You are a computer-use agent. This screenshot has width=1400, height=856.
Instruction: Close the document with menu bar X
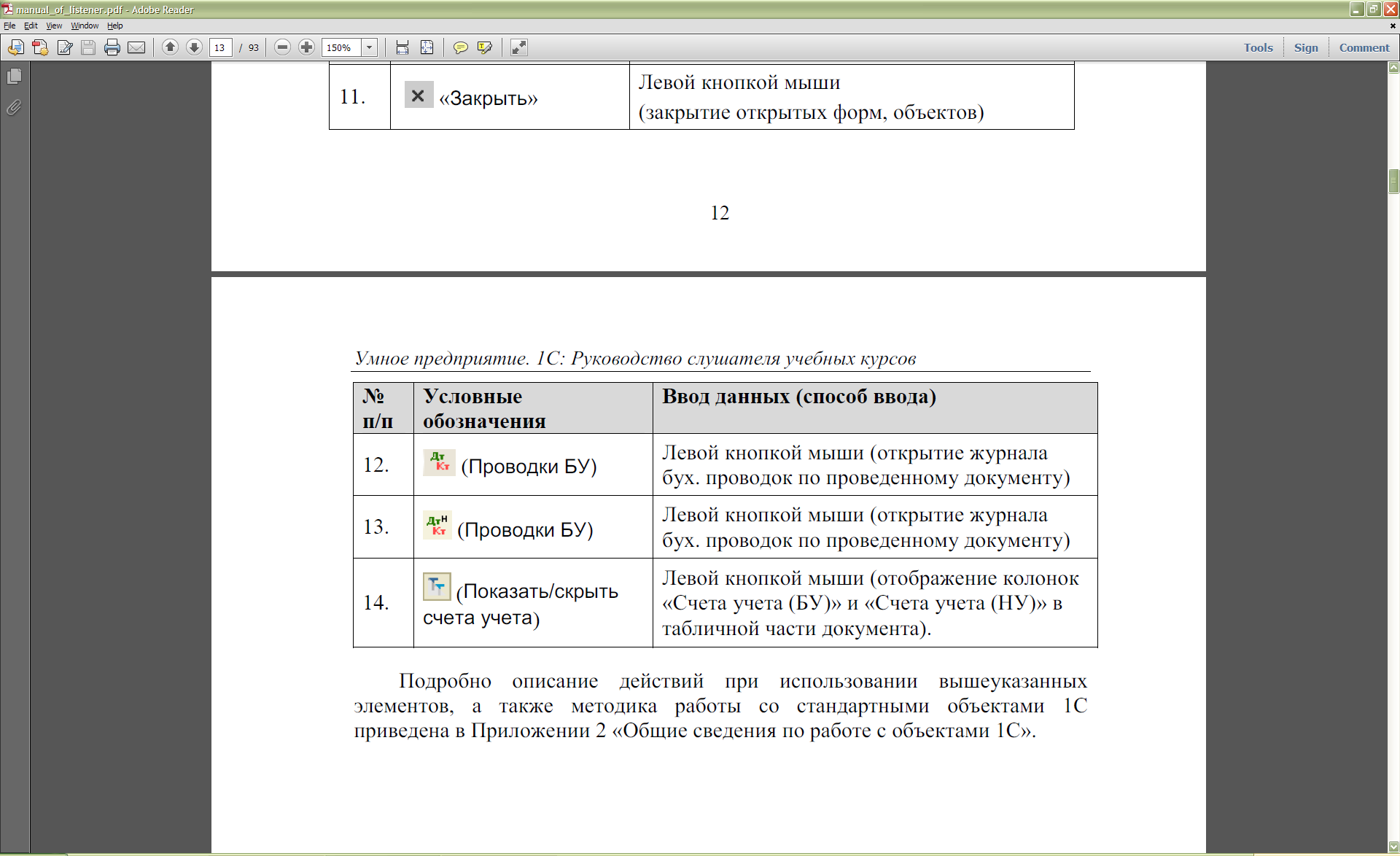point(1393,26)
